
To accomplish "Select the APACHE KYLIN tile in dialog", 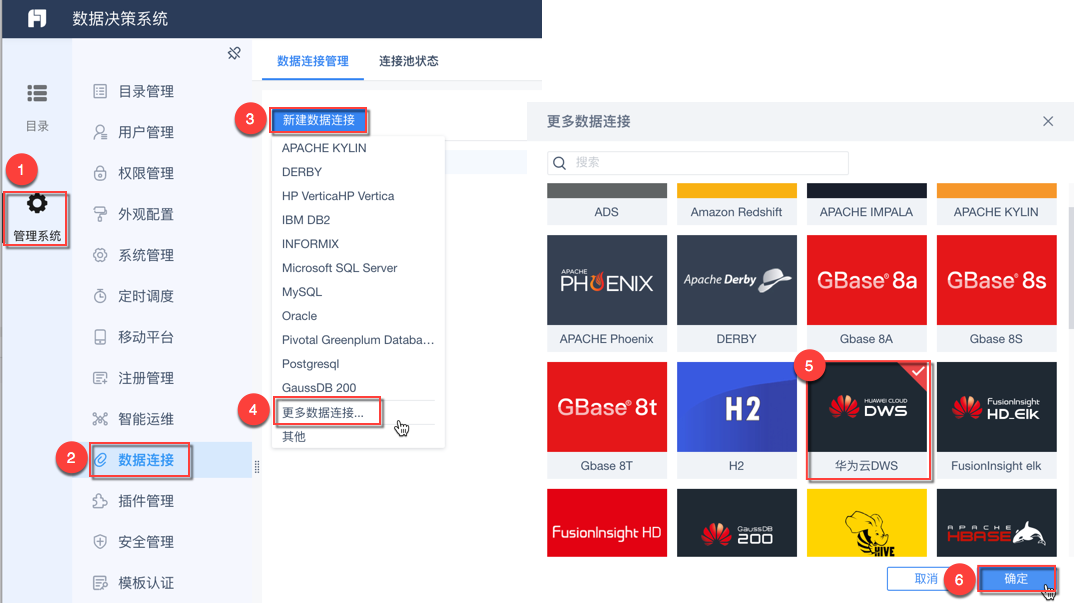I will pyautogui.click(x=997, y=204).
